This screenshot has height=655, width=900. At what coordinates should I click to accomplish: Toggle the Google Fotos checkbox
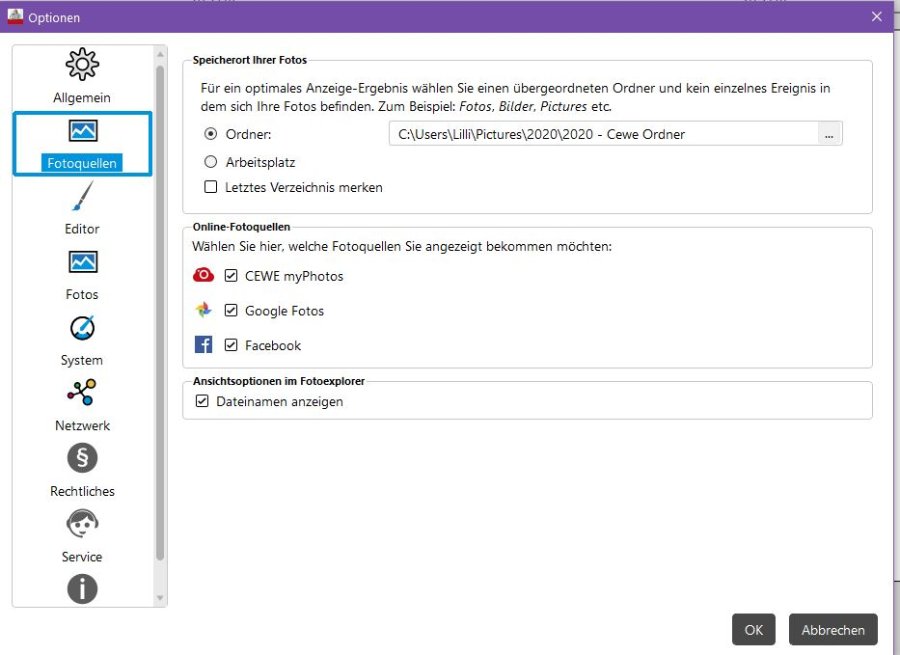[232, 311]
